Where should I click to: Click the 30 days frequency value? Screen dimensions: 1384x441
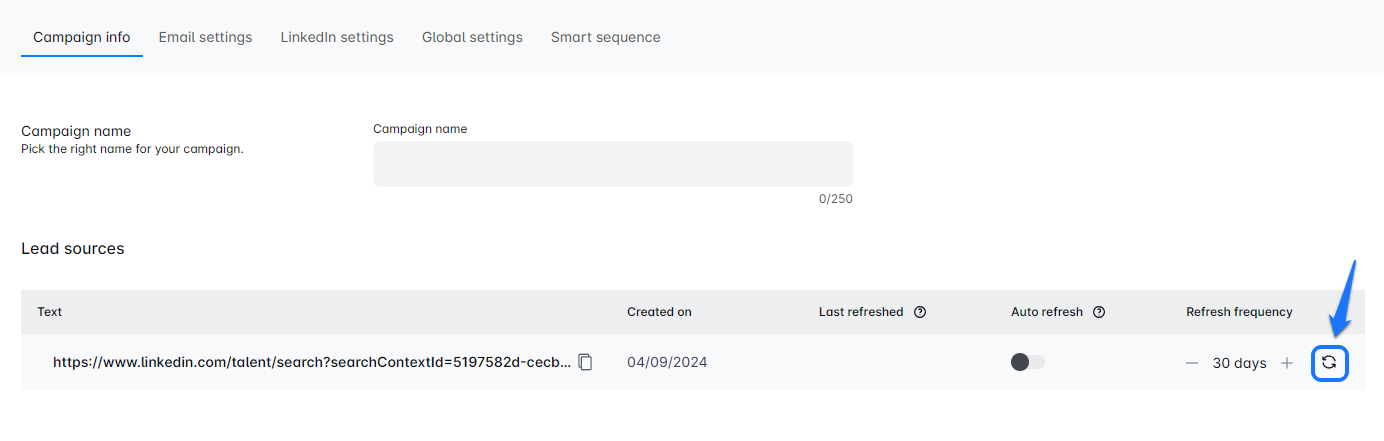[x=1239, y=363]
